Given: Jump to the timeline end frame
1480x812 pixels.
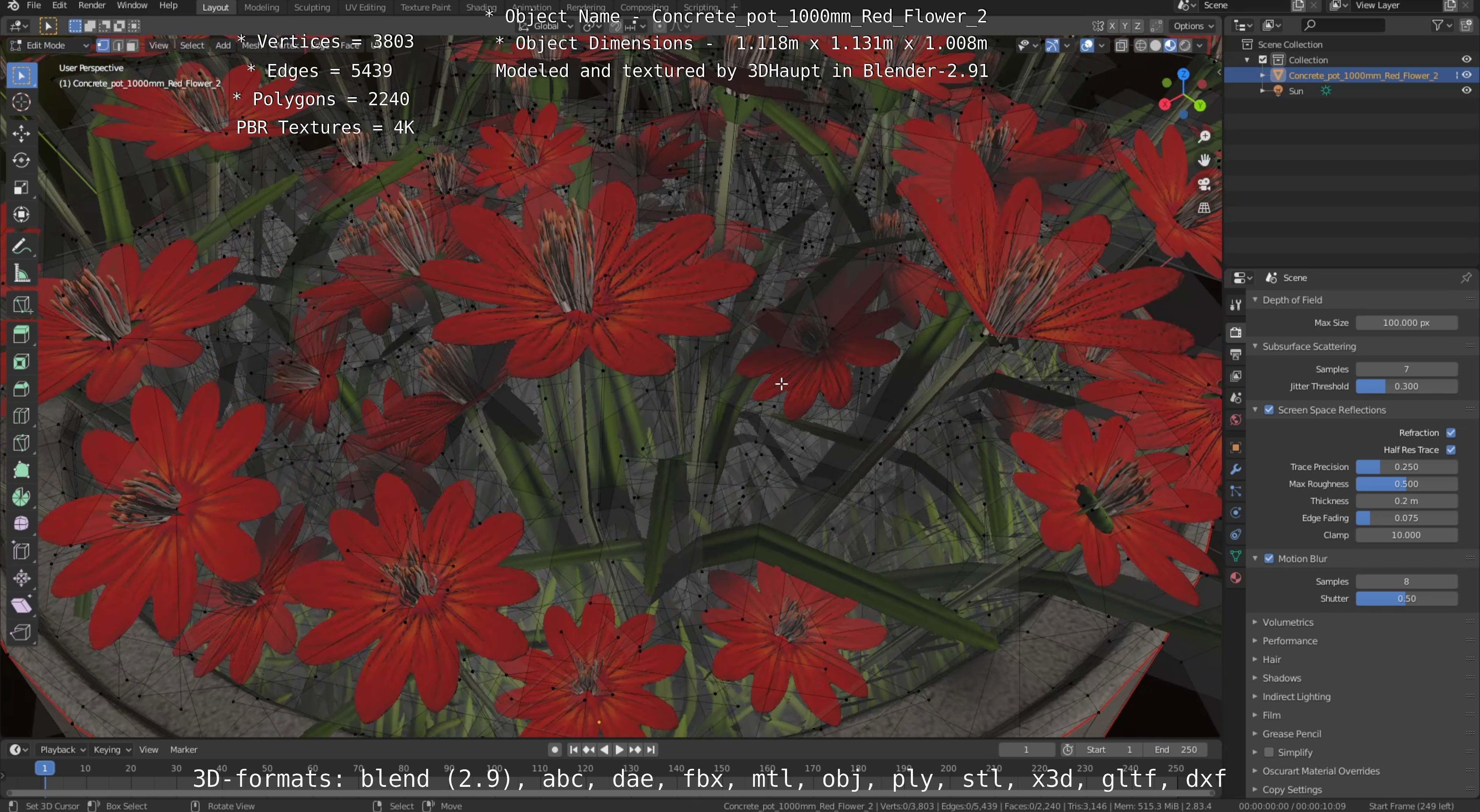Looking at the screenshot, I should coord(651,750).
